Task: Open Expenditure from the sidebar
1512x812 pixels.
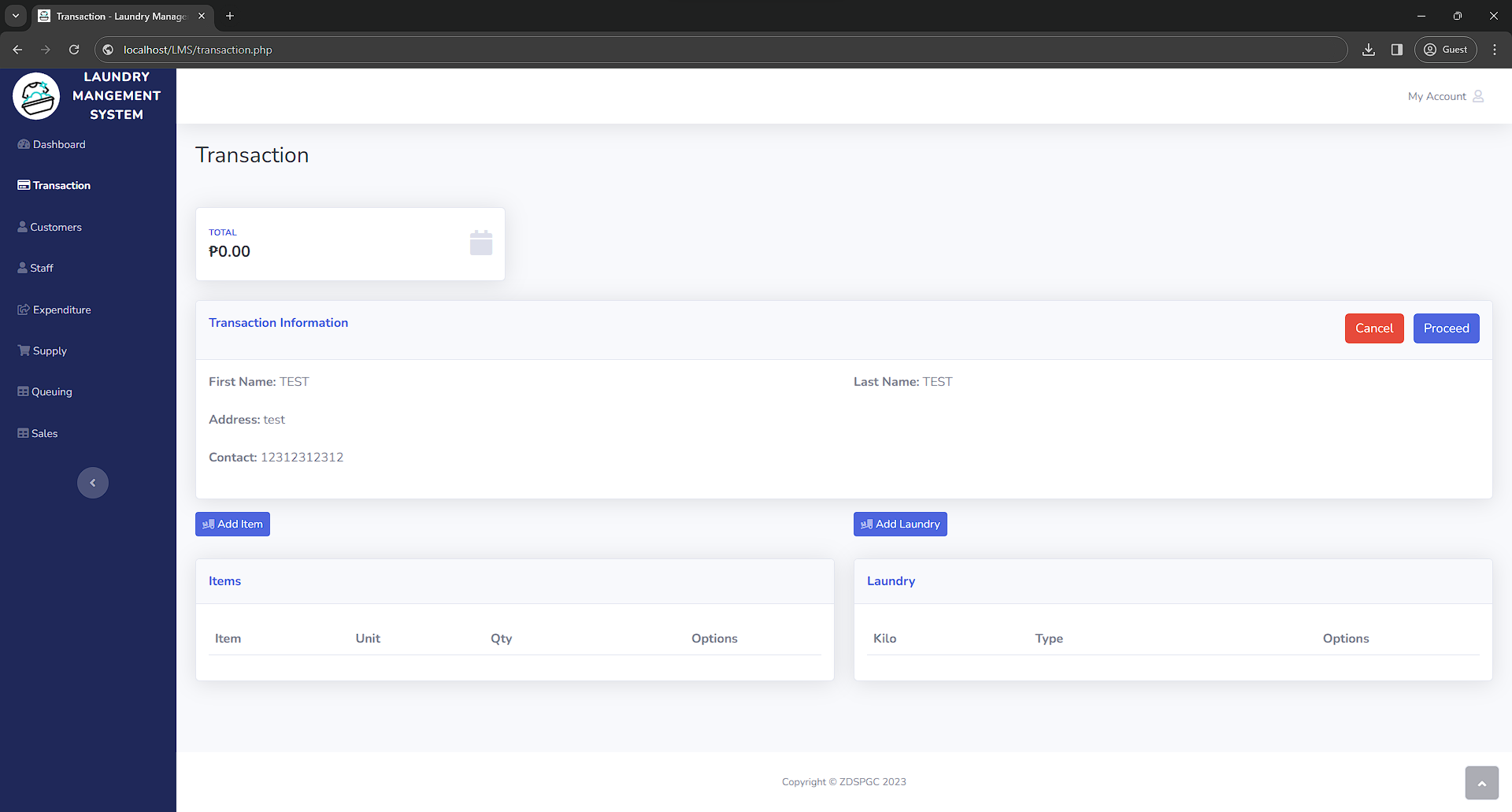Action: point(54,310)
